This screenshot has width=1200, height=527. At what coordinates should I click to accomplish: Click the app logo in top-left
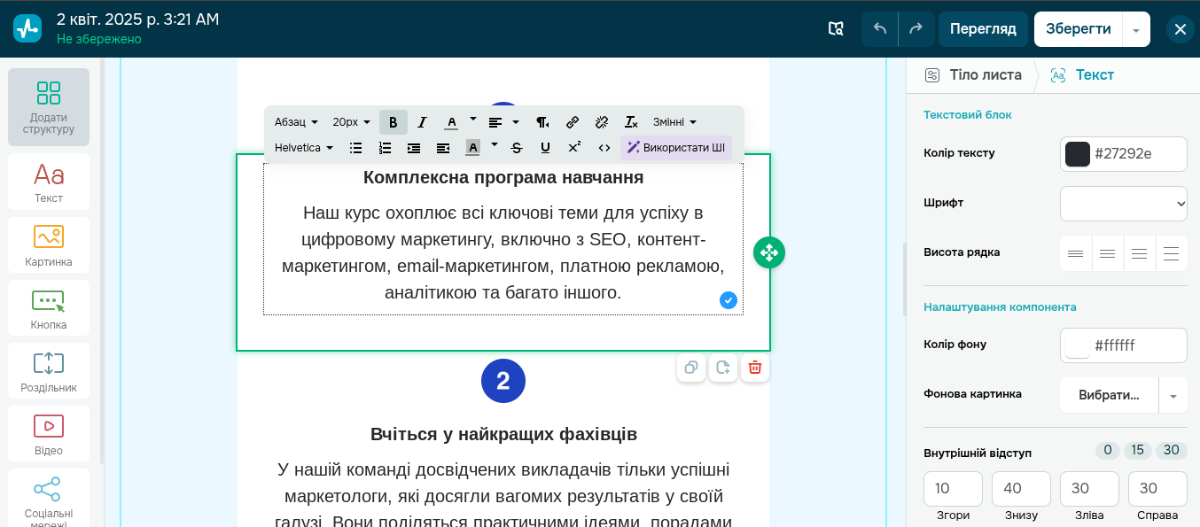[x=27, y=28]
